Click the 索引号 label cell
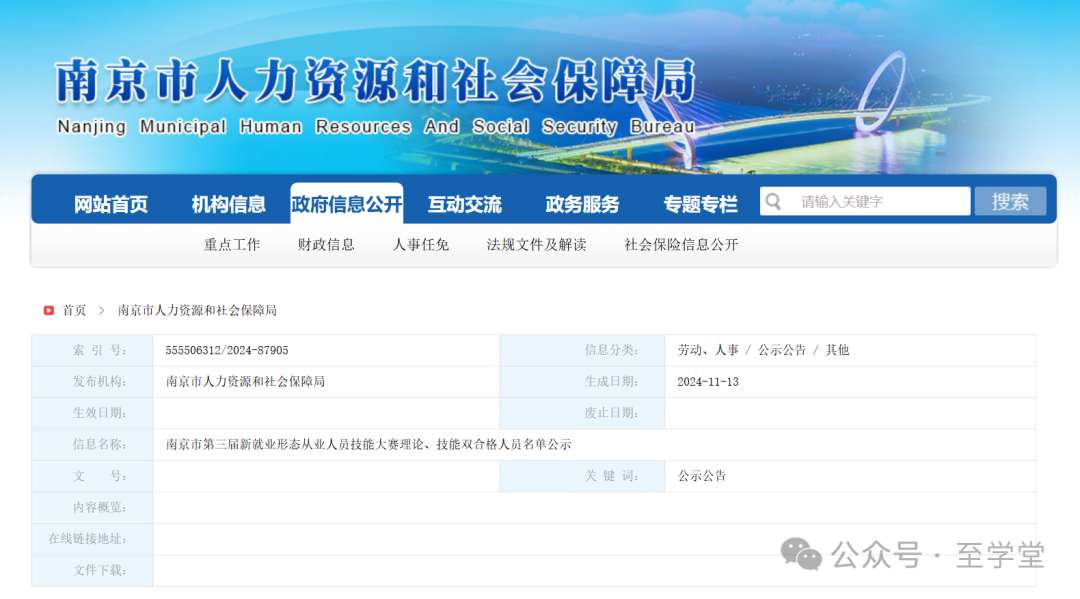The height and width of the screenshot is (599, 1080). coord(92,350)
